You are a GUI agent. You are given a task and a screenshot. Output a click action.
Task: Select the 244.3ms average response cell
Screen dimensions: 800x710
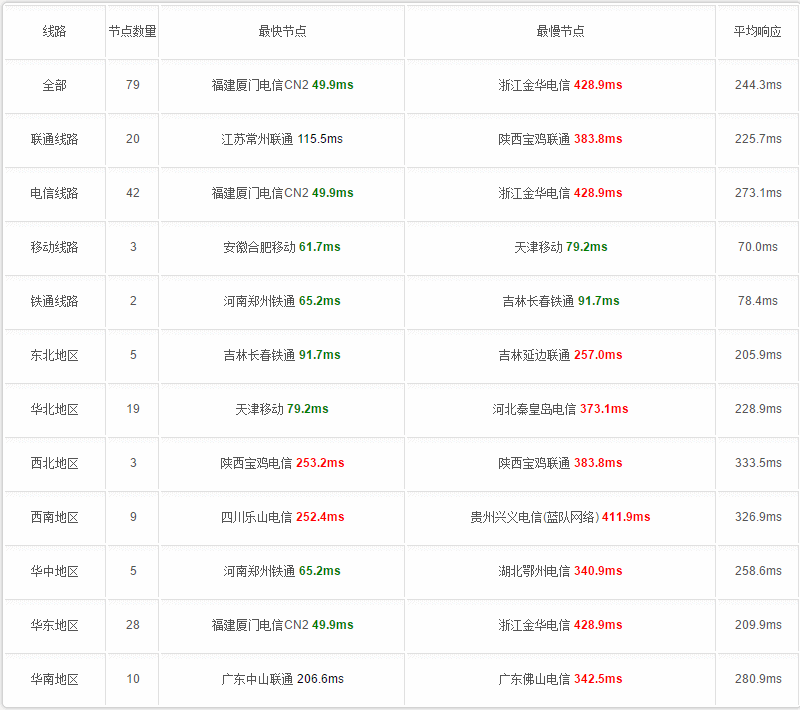click(758, 85)
